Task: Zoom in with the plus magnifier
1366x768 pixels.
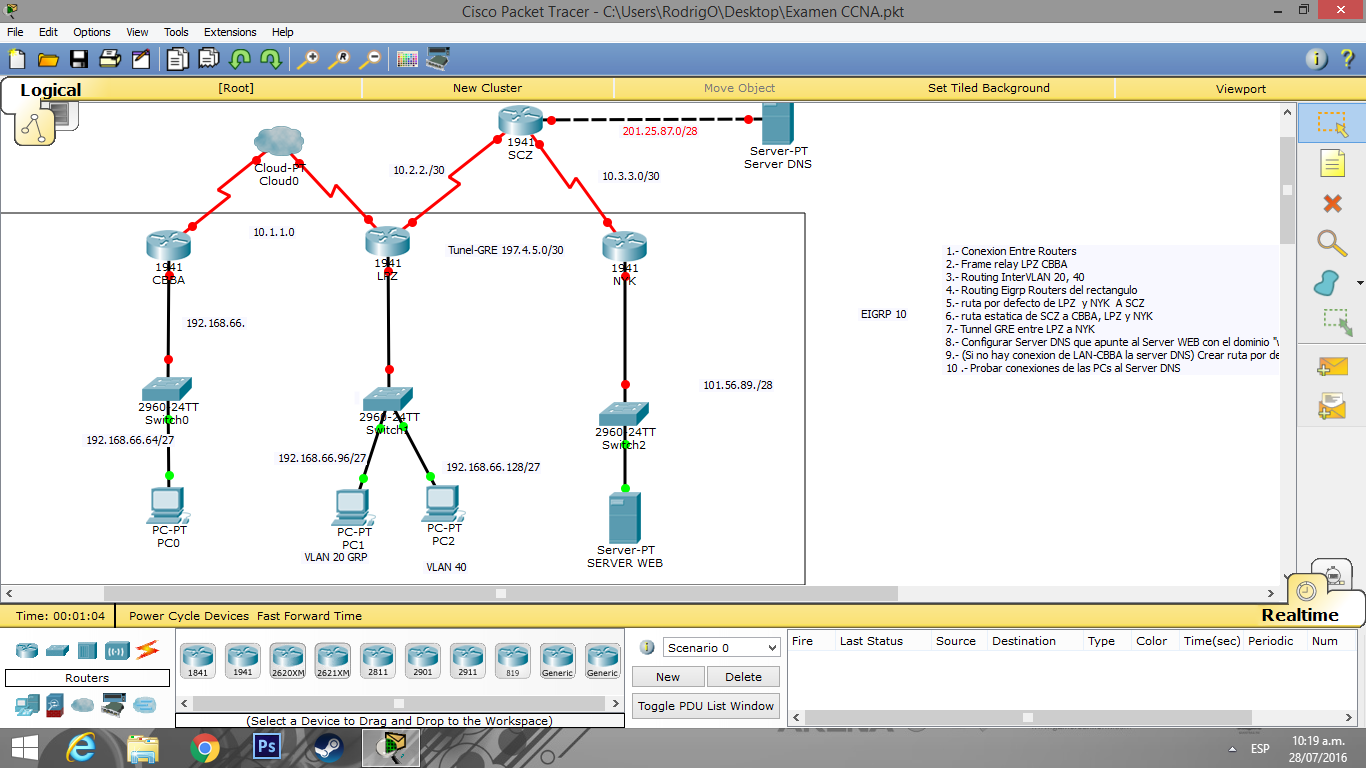Action: point(308,59)
